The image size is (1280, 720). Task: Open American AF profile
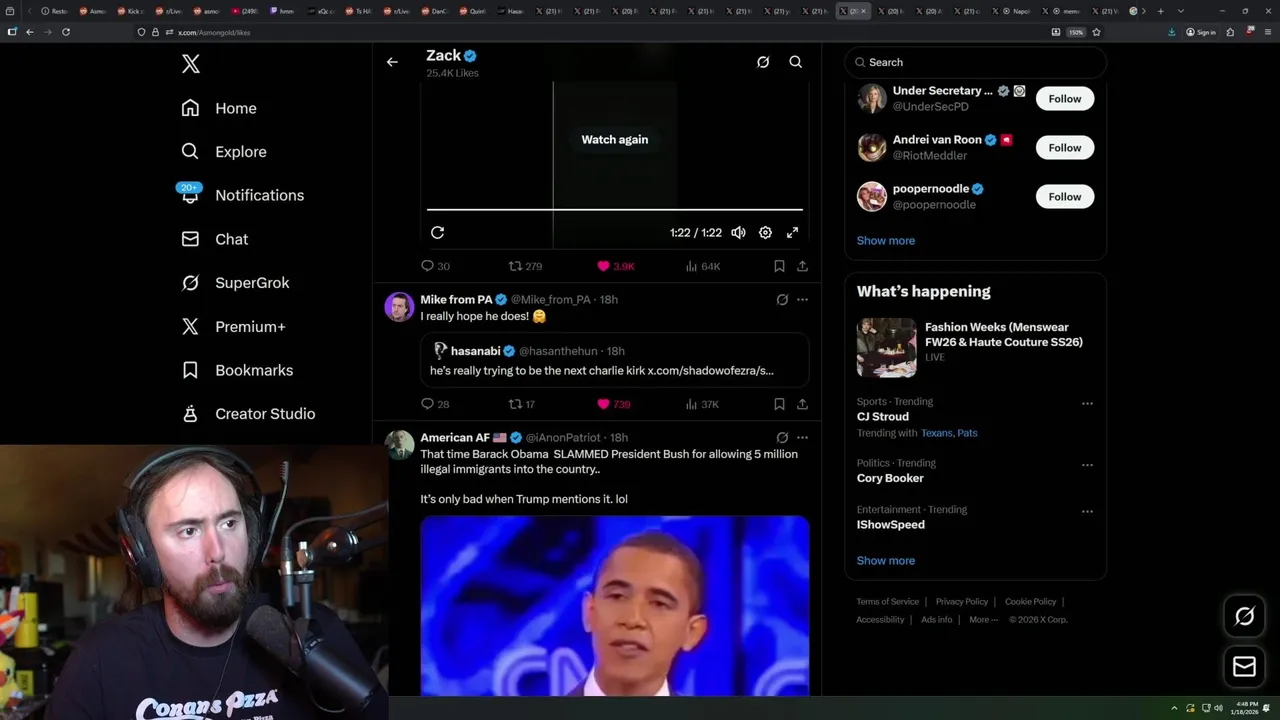point(455,438)
